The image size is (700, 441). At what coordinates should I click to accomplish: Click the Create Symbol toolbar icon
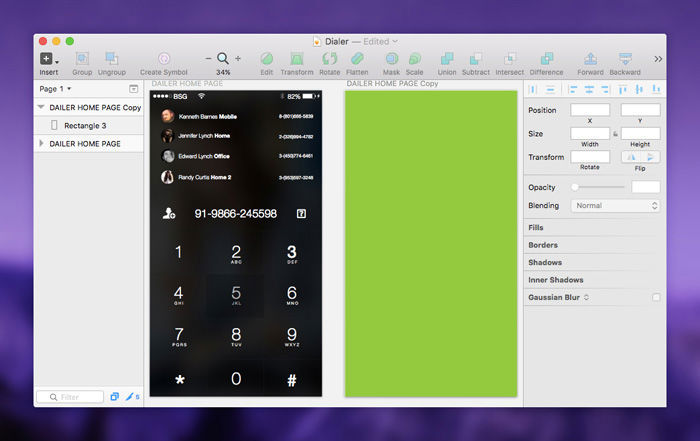tap(163, 59)
